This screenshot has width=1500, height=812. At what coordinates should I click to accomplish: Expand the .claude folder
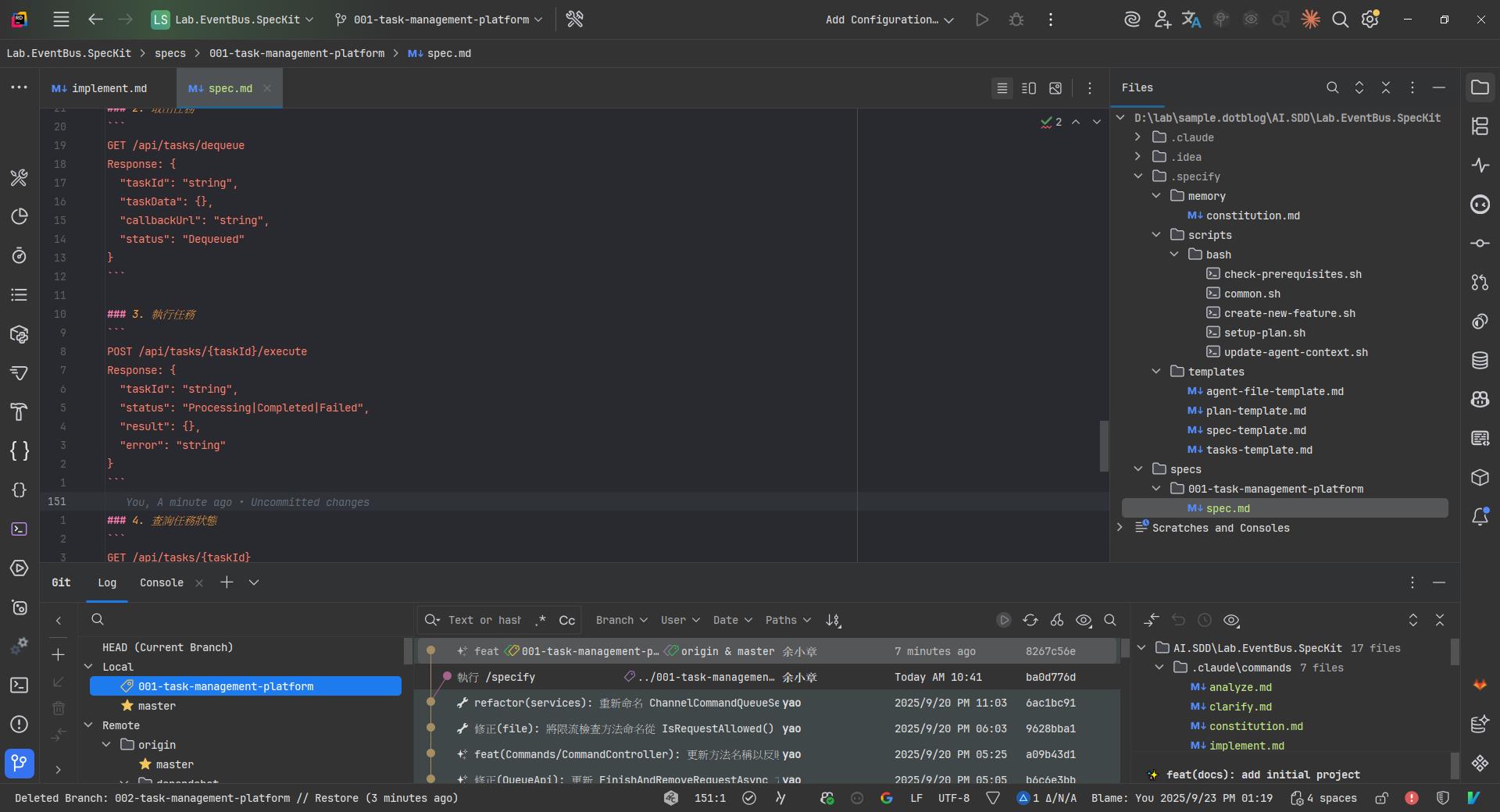tap(1137, 137)
